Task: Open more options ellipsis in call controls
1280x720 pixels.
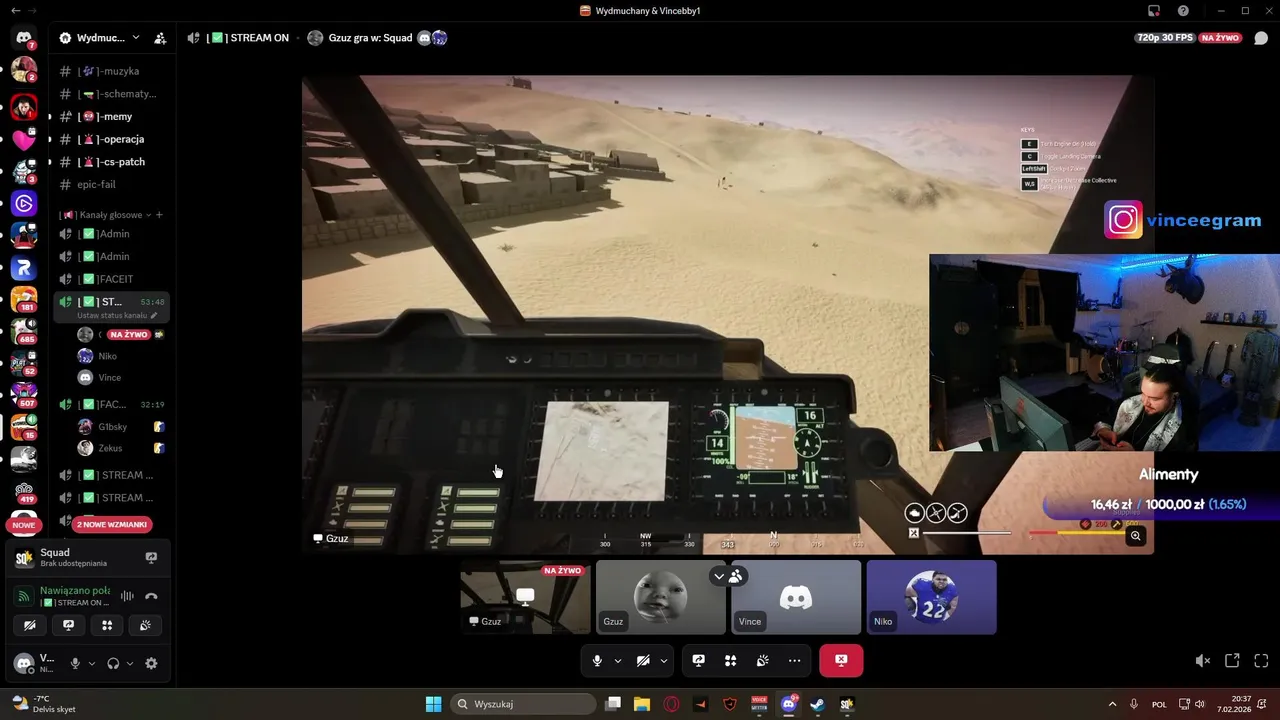Action: pos(794,660)
